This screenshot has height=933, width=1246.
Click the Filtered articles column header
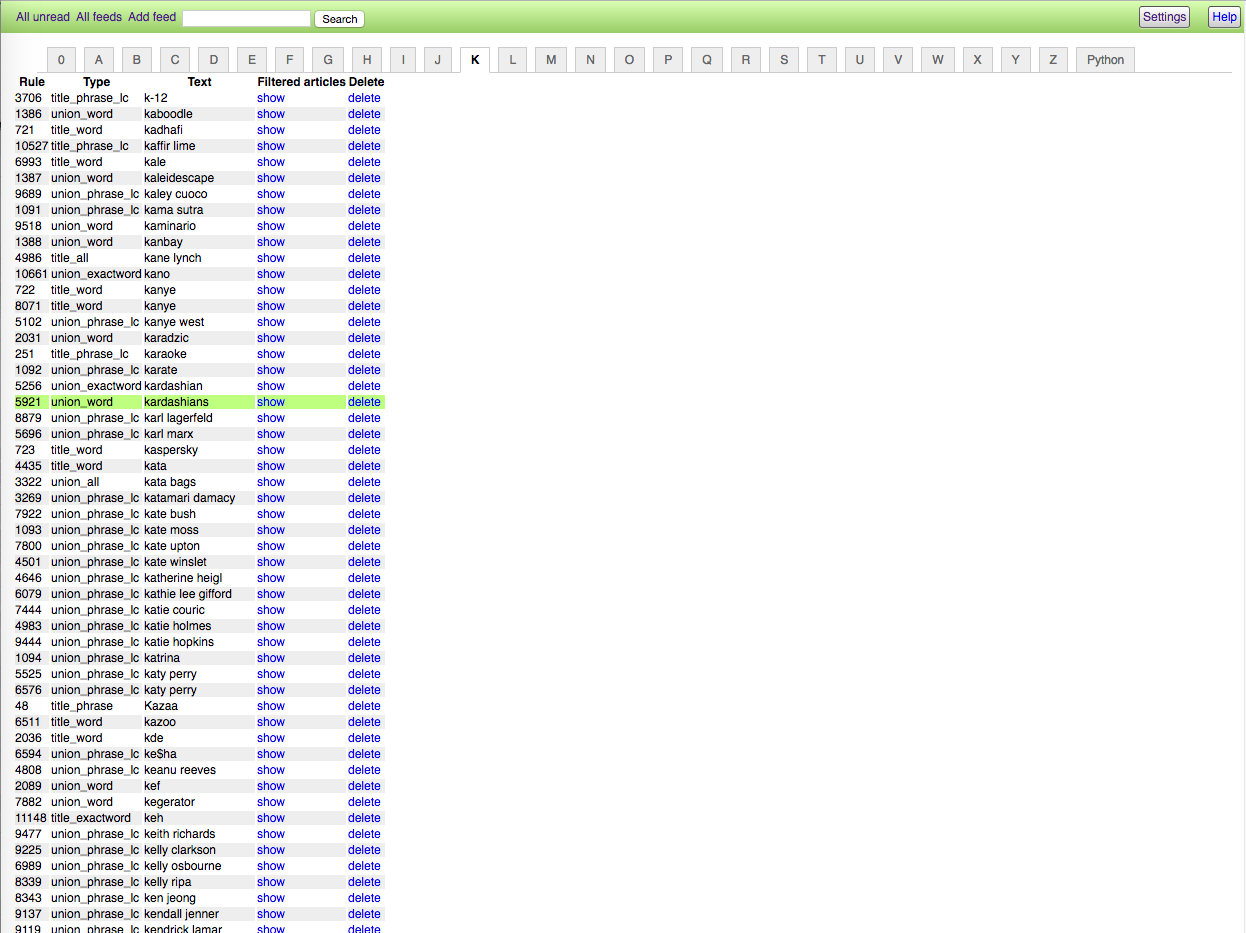[x=301, y=82]
